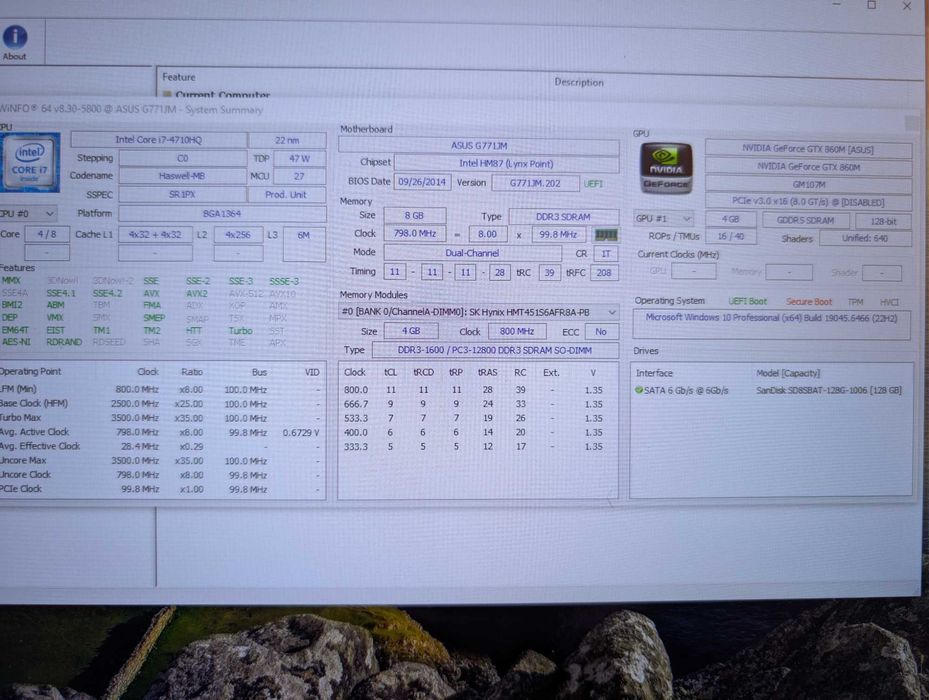The width and height of the screenshot is (929, 700).
Task: Open the About info icon
Action: pyautogui.click(x=15, y=43)
